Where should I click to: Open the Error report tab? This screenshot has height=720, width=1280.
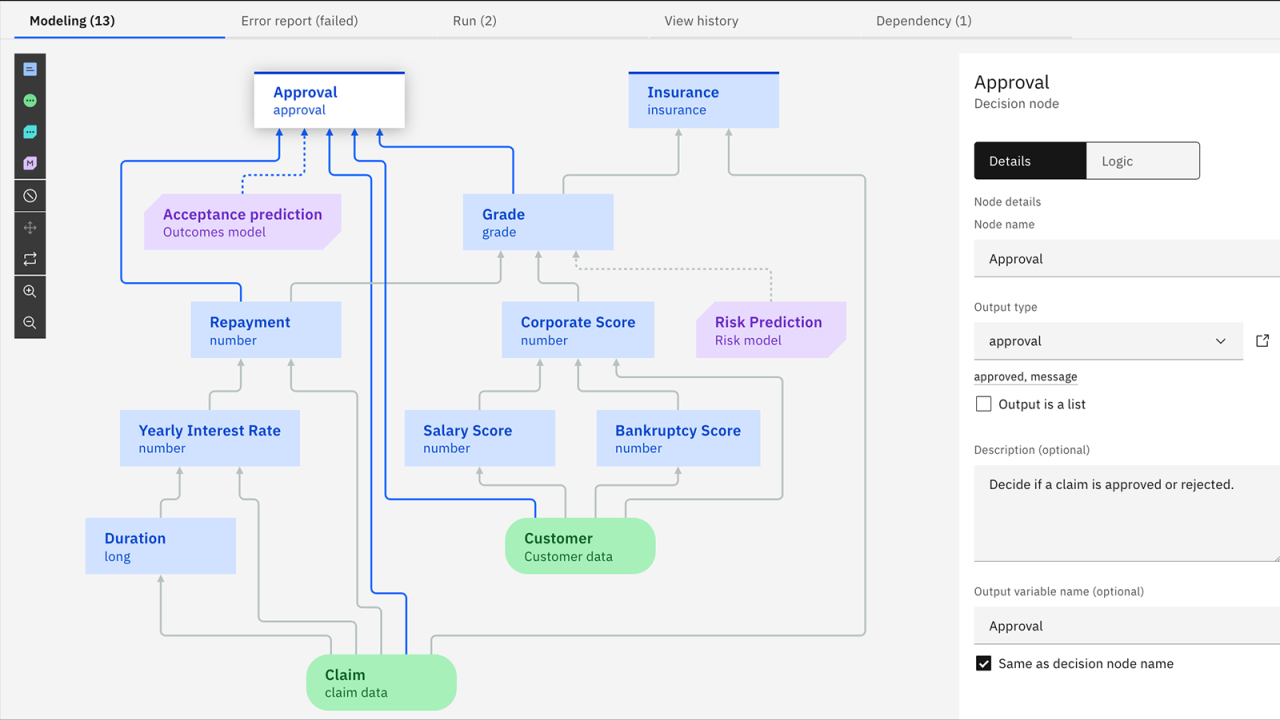(299, 20)
